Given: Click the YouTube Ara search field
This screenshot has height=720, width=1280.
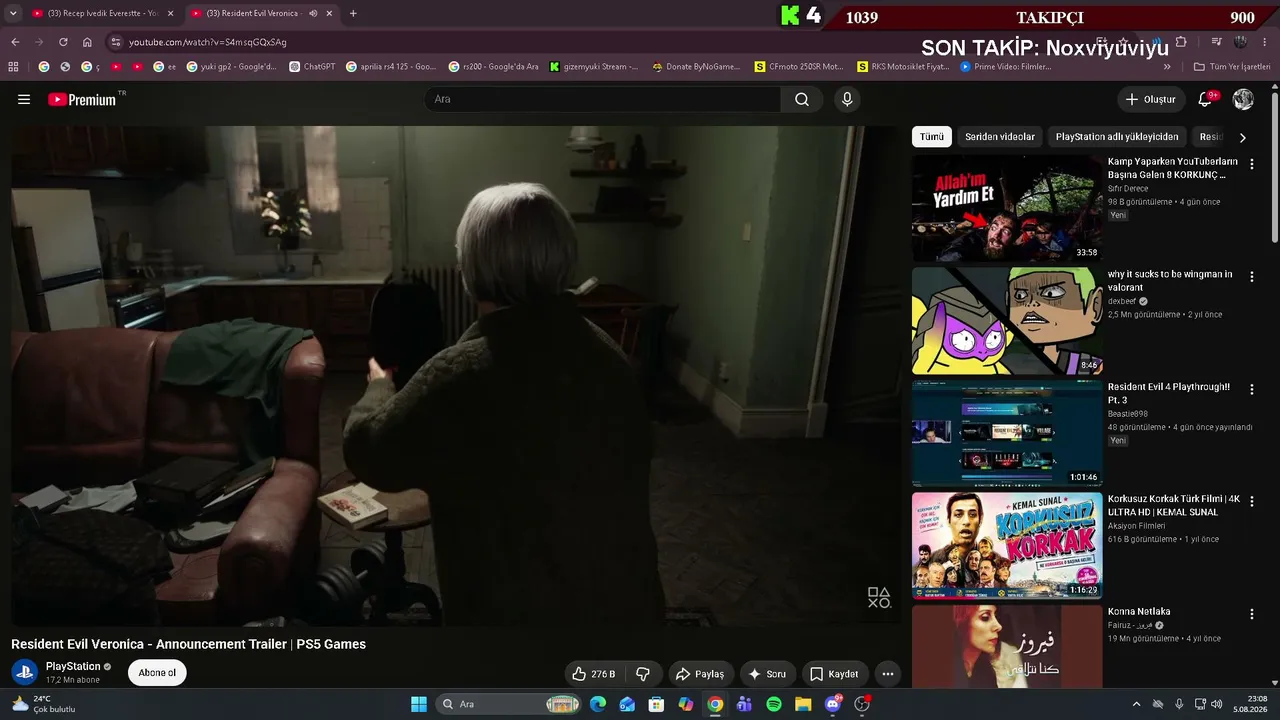Looking at the screenshot, I should (x=603, y=99).
